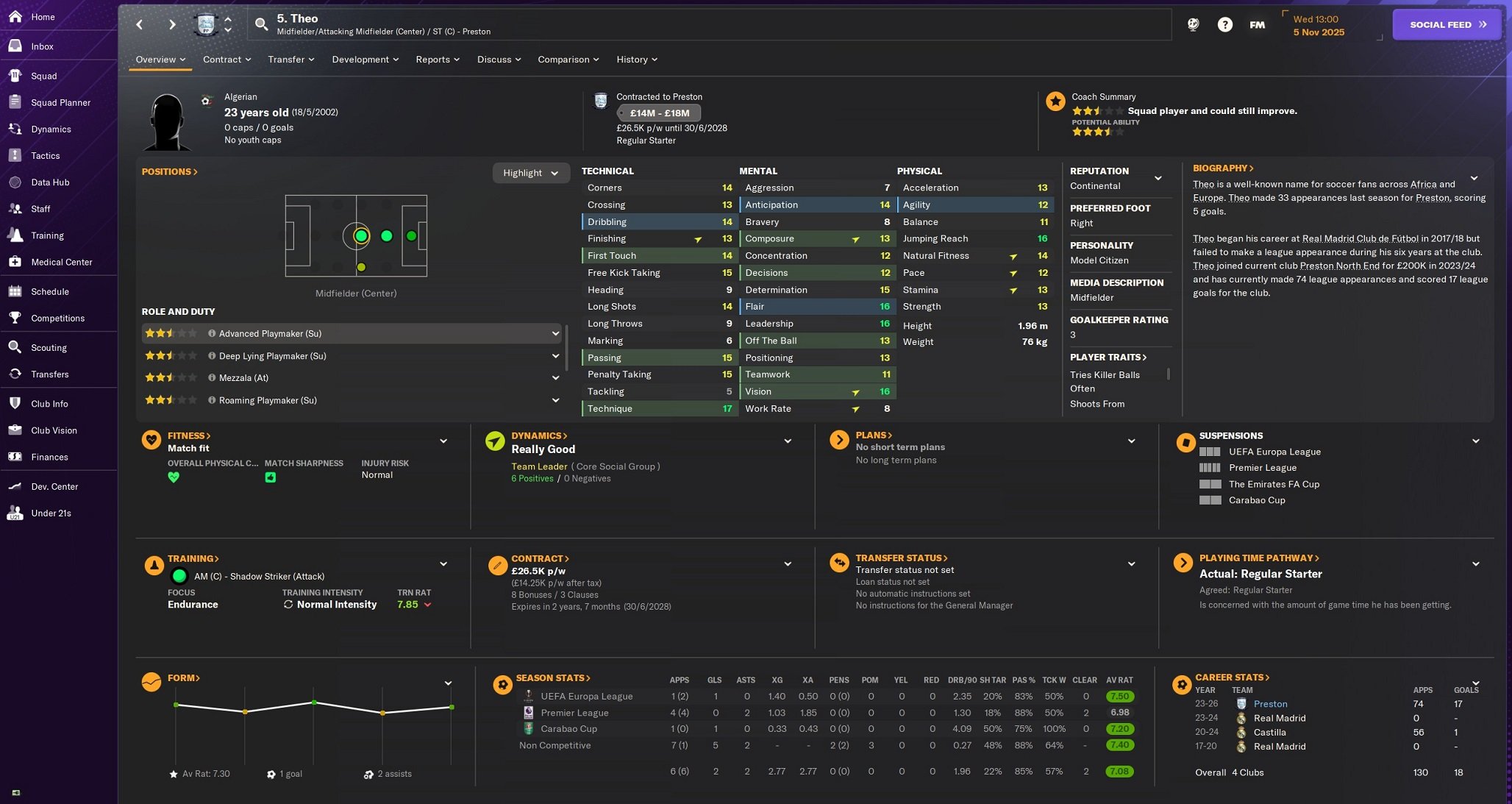Open the Career Stats link
This screenshot has height=804, width=1512.
1232,677
